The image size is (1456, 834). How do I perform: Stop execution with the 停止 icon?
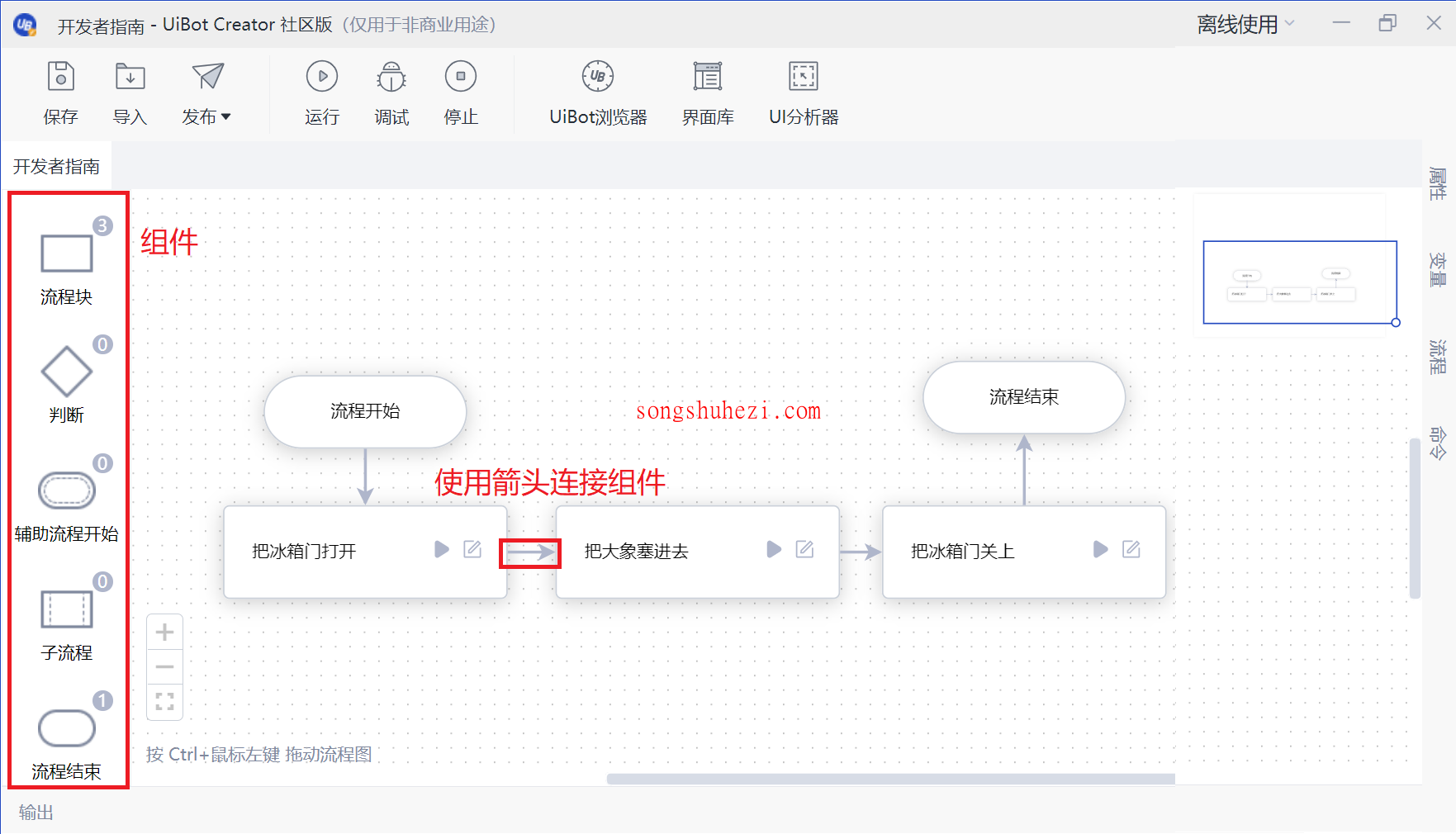coord(461,76)
